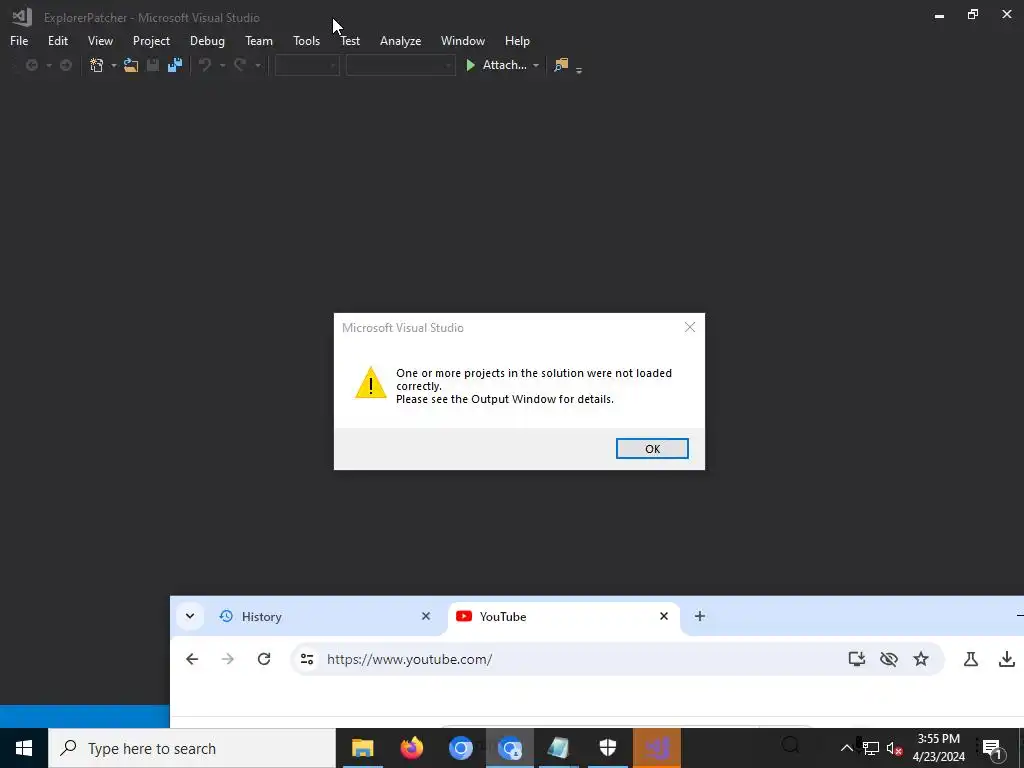Click the Find in Files toolbar icon
This screenshot has width=1024, height=768.
561,65
